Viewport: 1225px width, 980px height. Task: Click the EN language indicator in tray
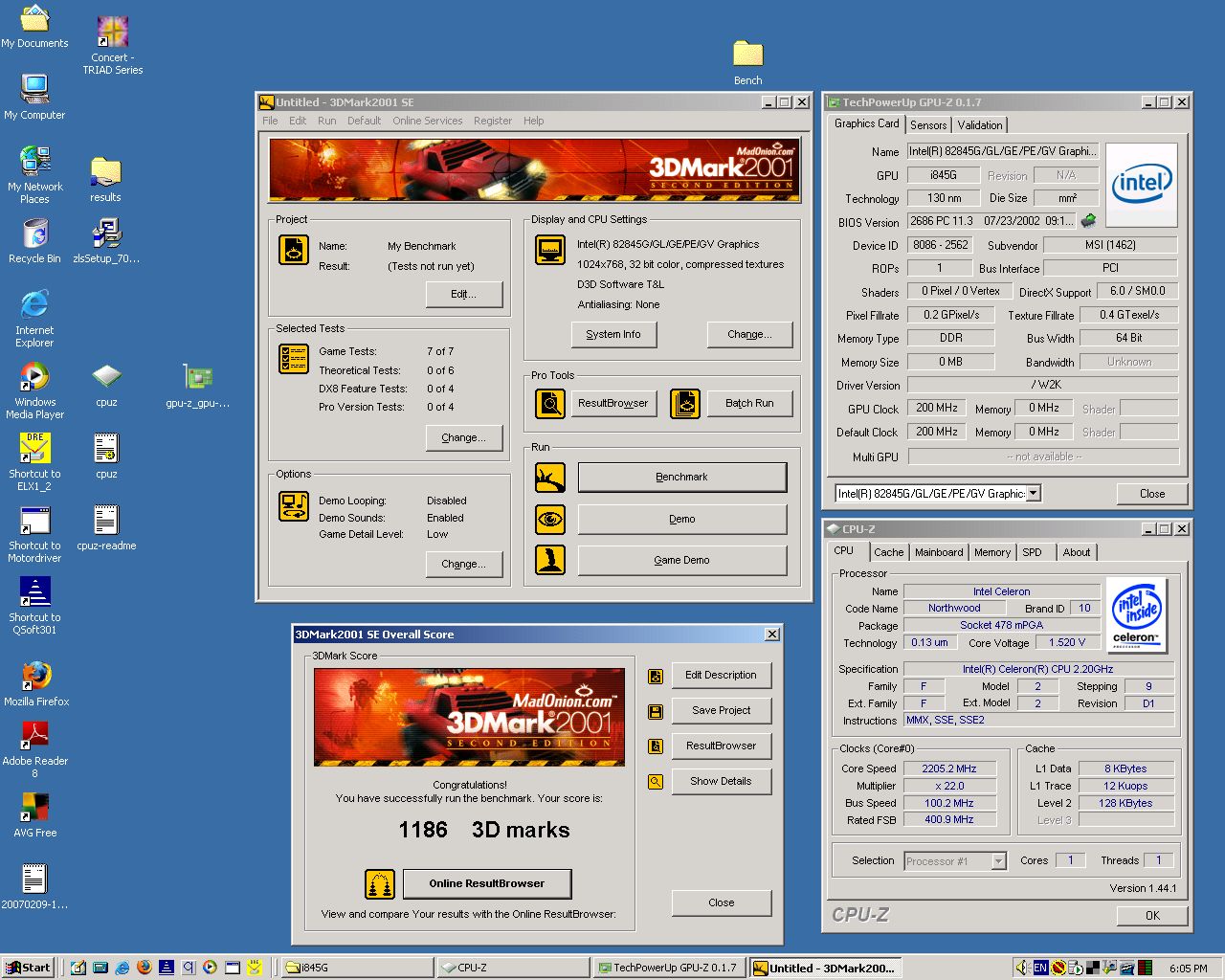pos(1040,968)
